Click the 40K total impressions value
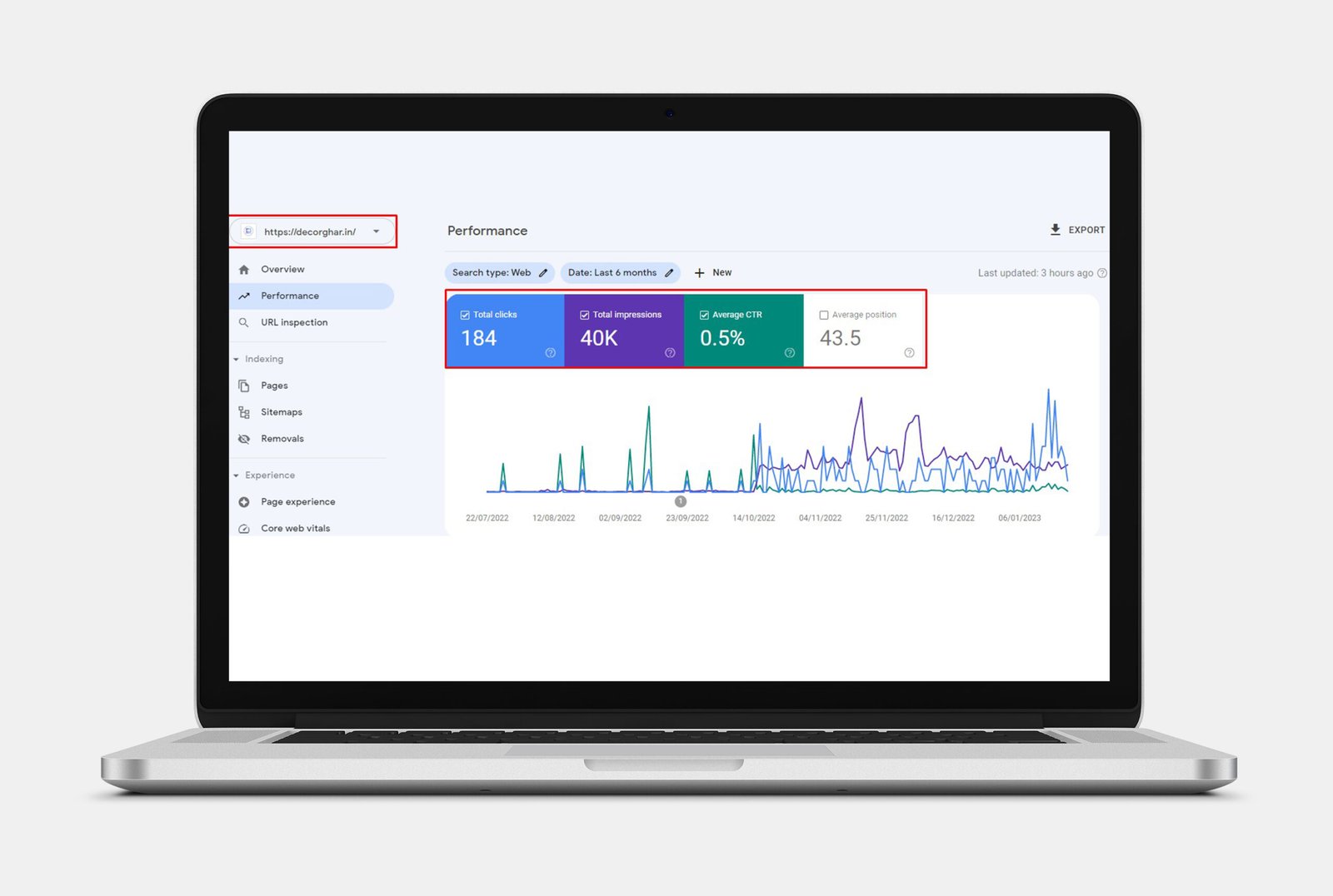 point(599,338)
